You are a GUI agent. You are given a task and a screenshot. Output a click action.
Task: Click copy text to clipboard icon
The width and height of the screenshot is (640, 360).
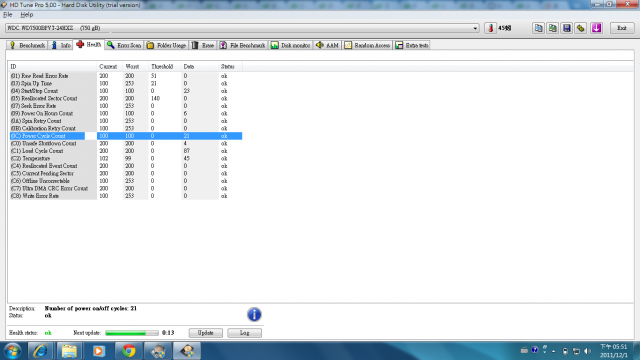538,28
